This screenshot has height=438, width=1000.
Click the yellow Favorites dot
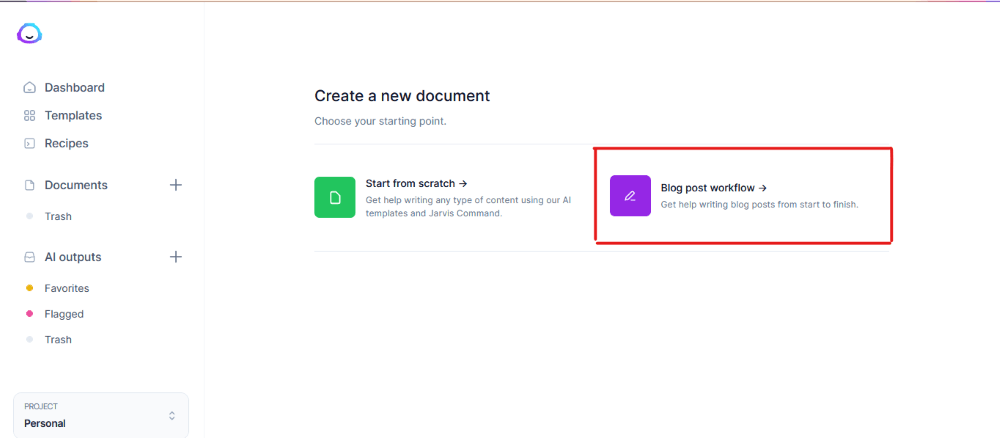(29, 288)
